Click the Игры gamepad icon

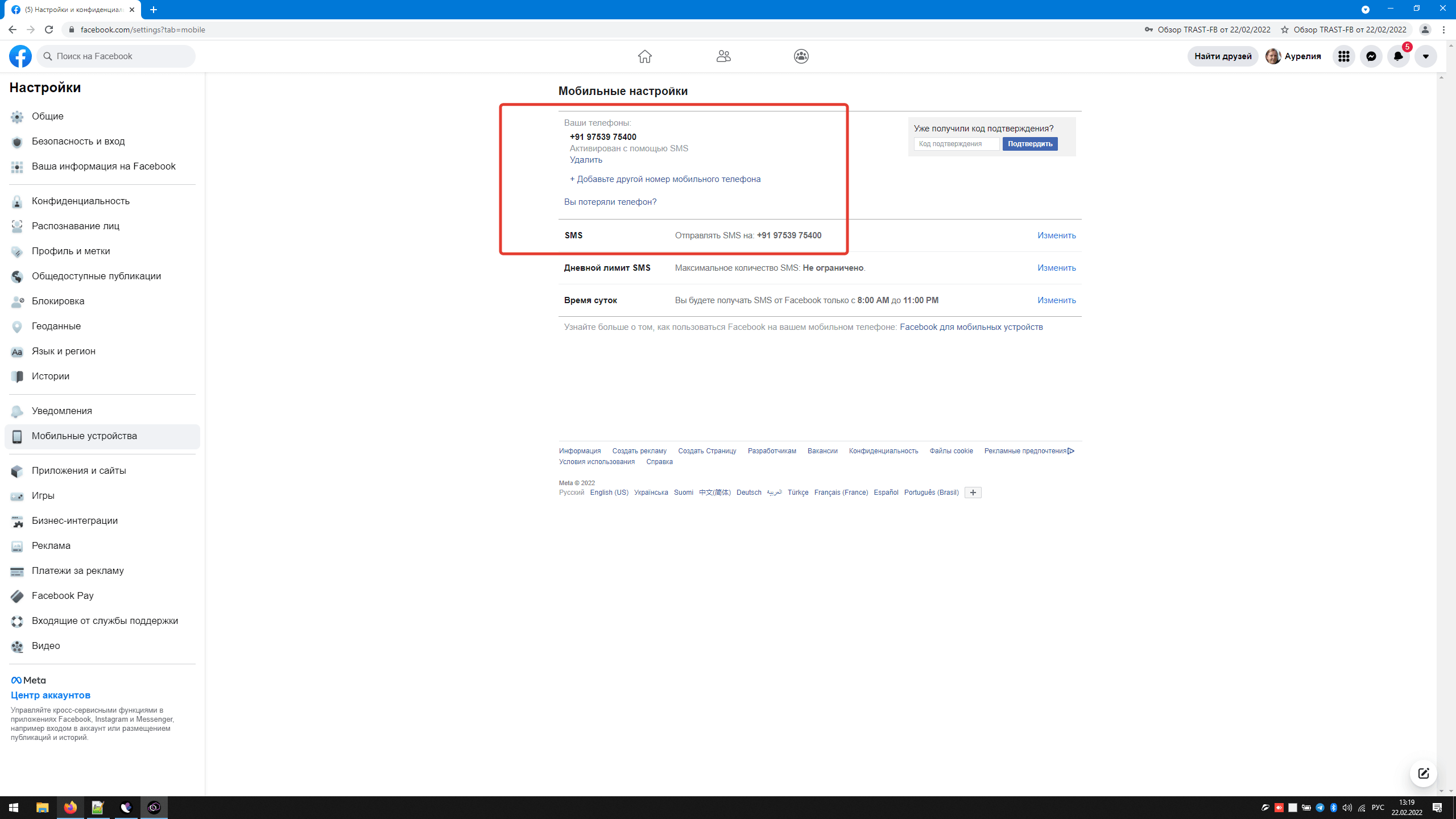[x=17, y=496]
